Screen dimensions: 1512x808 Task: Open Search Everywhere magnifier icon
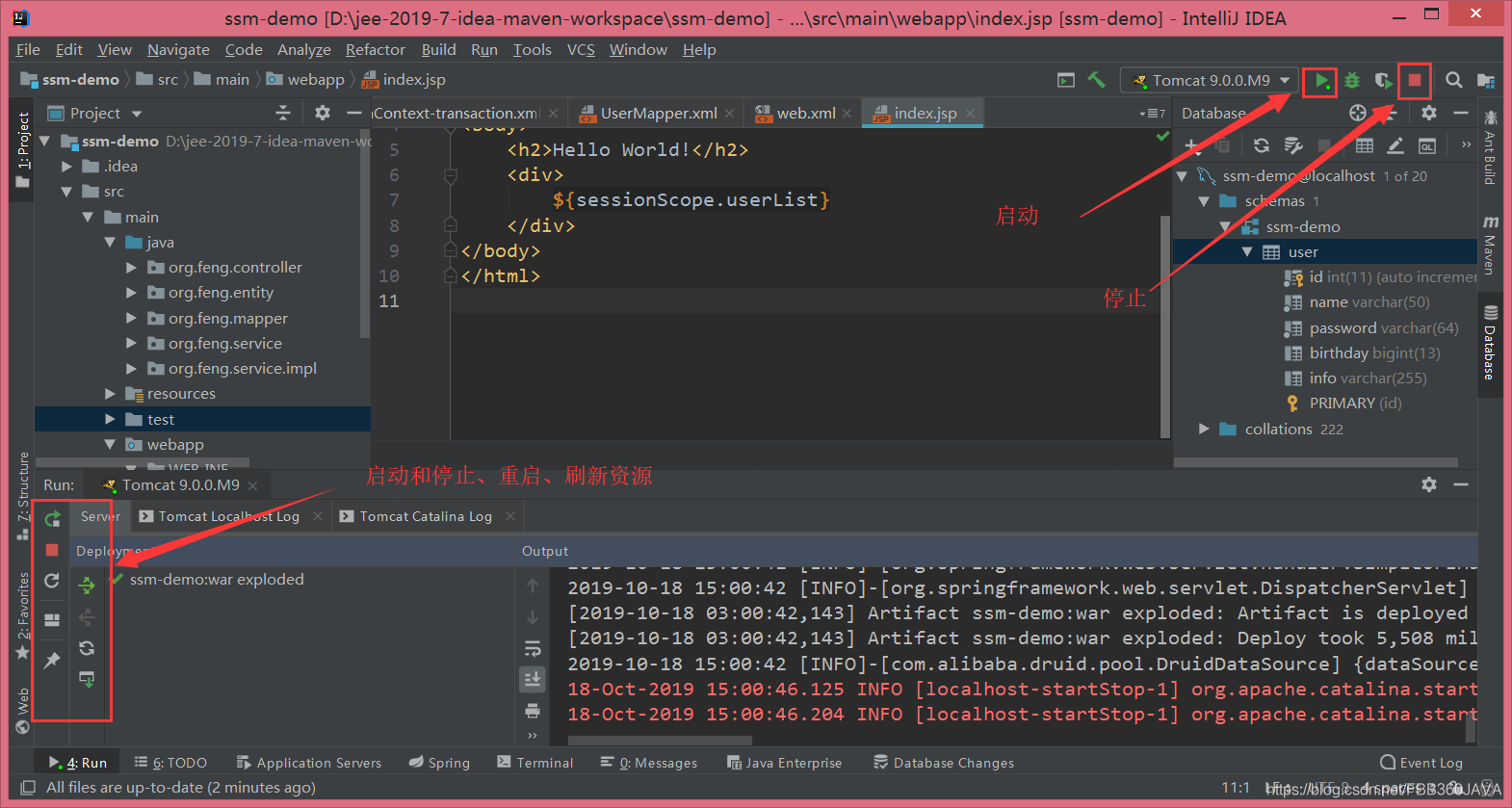(x=1454, y=81)
